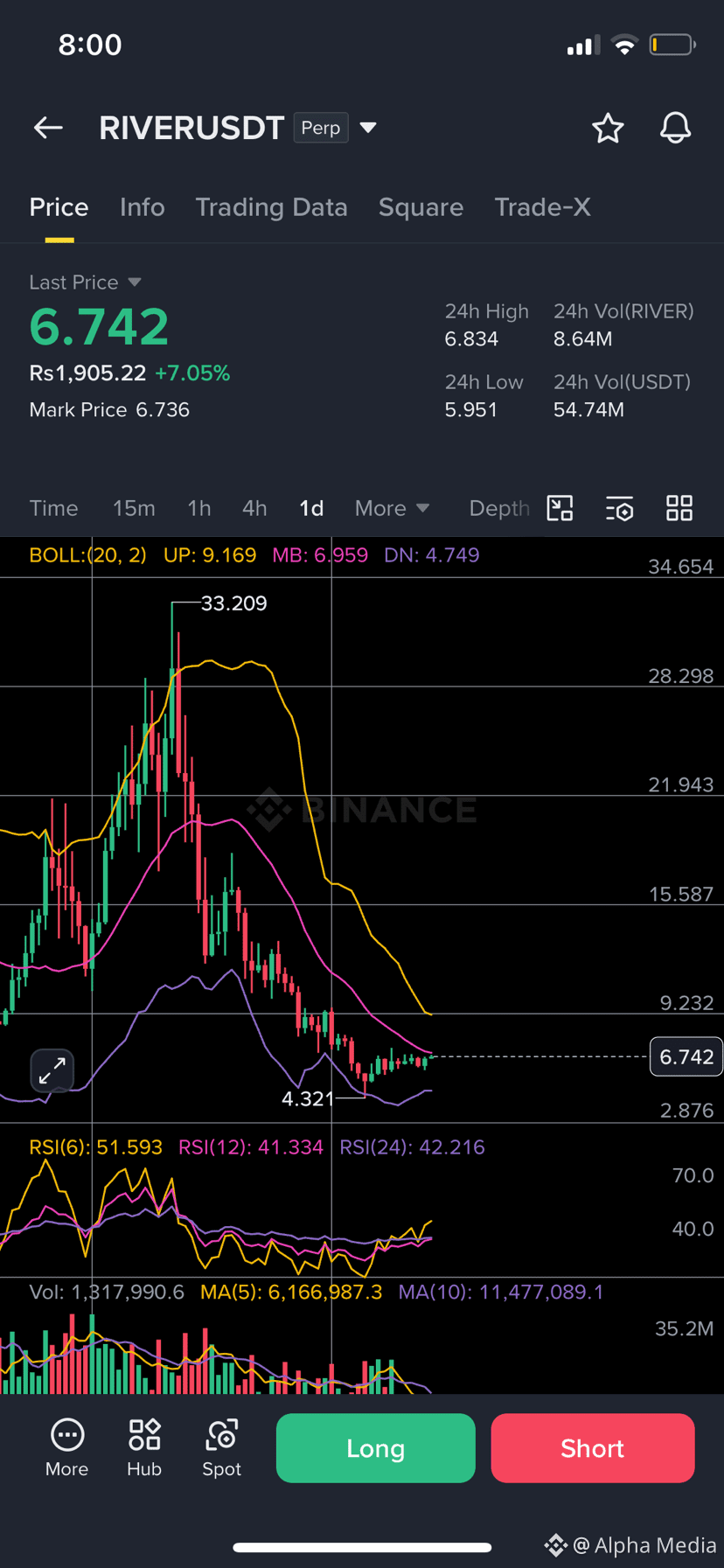724x1568 pixels.
Task: Expand the More timeframes dropdown
Action: click(x=392, y=508)
